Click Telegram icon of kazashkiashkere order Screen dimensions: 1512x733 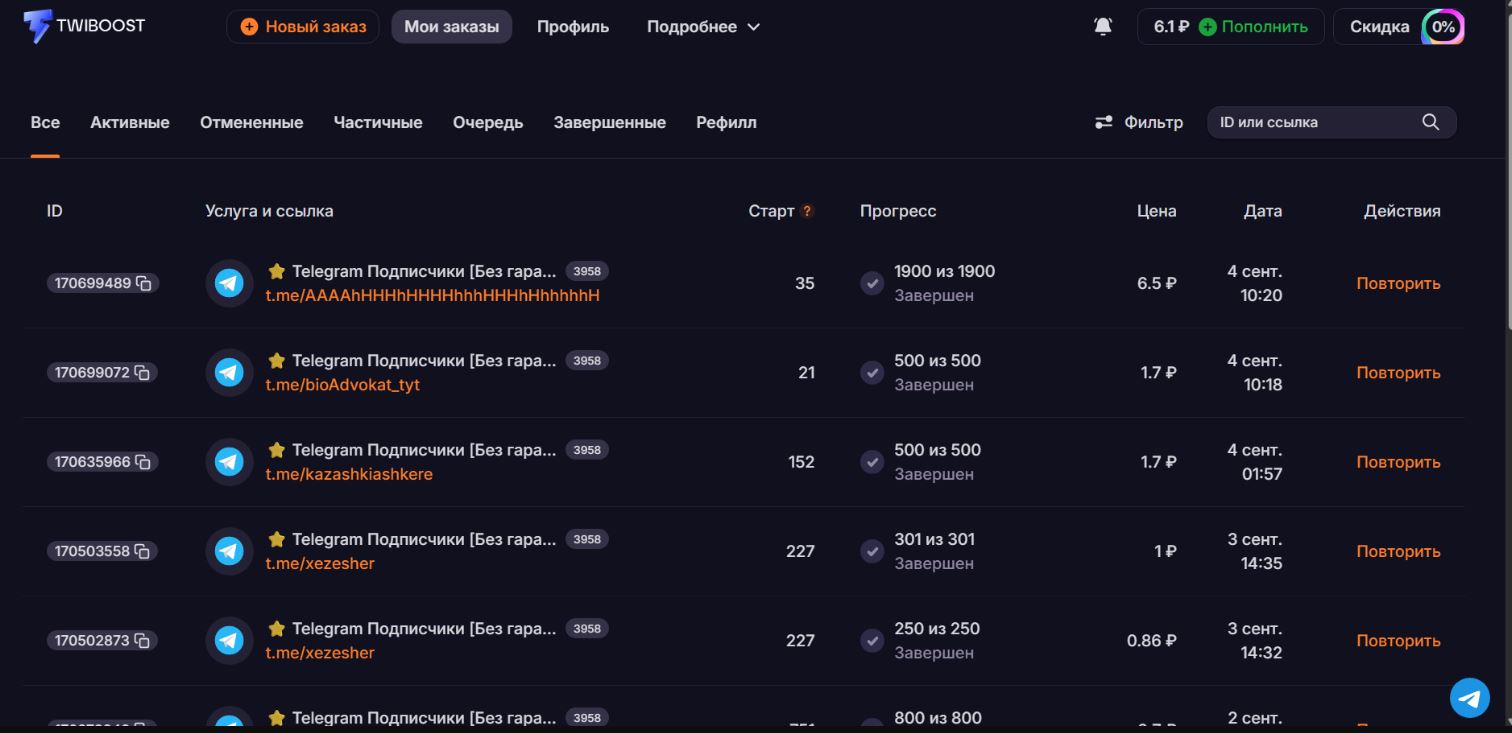coord(229,462)
